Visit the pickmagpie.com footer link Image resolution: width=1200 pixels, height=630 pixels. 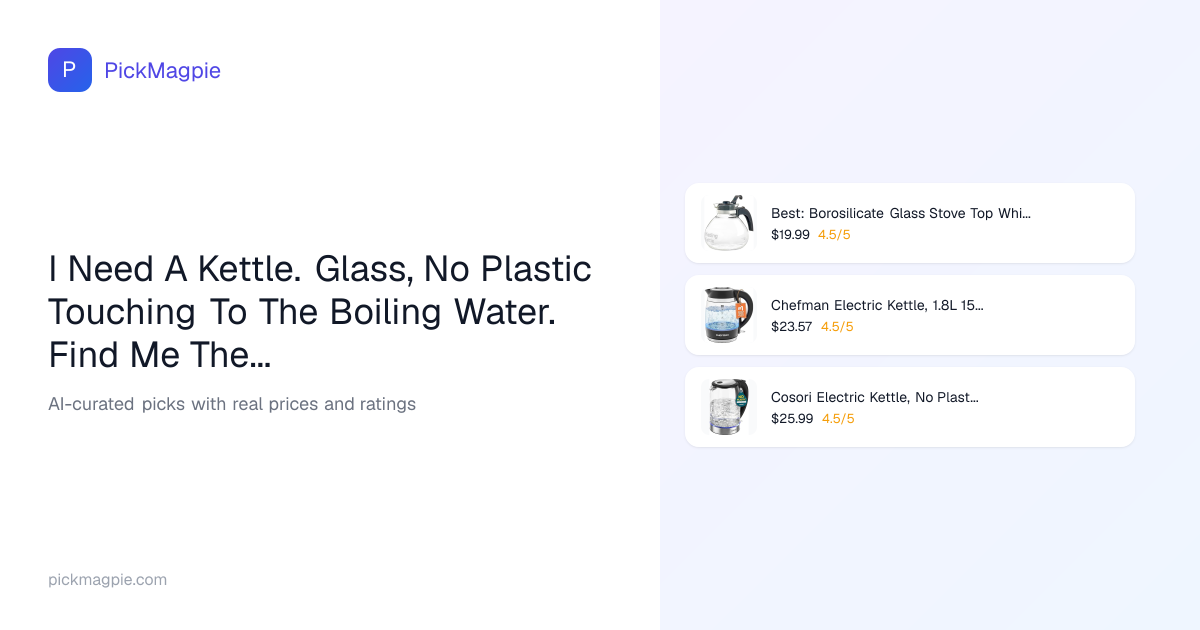[x=107, y=580]
